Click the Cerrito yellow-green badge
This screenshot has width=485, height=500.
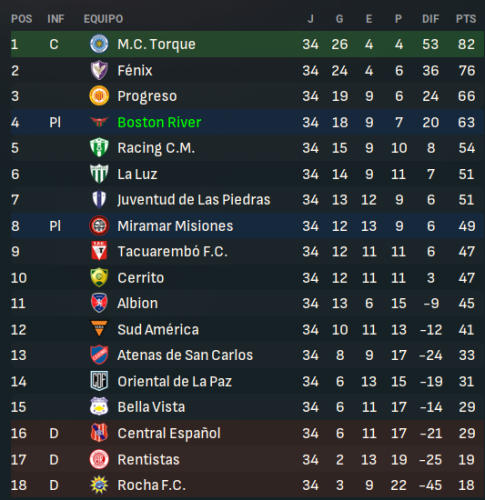99,277
